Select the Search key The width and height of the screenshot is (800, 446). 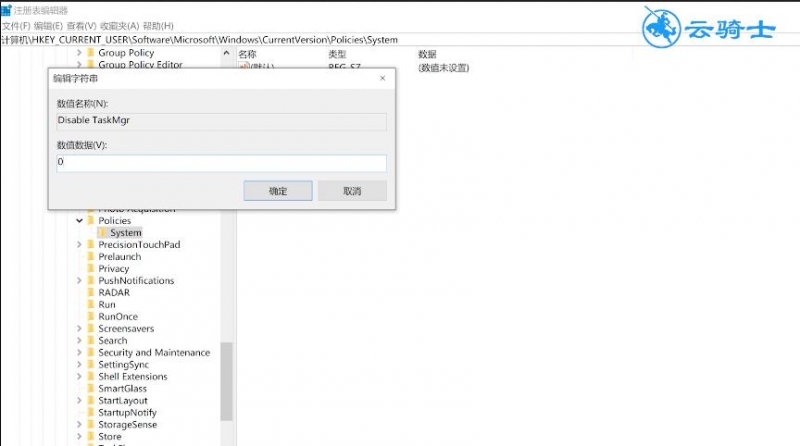pyautogui.click(x=113, y=340)
